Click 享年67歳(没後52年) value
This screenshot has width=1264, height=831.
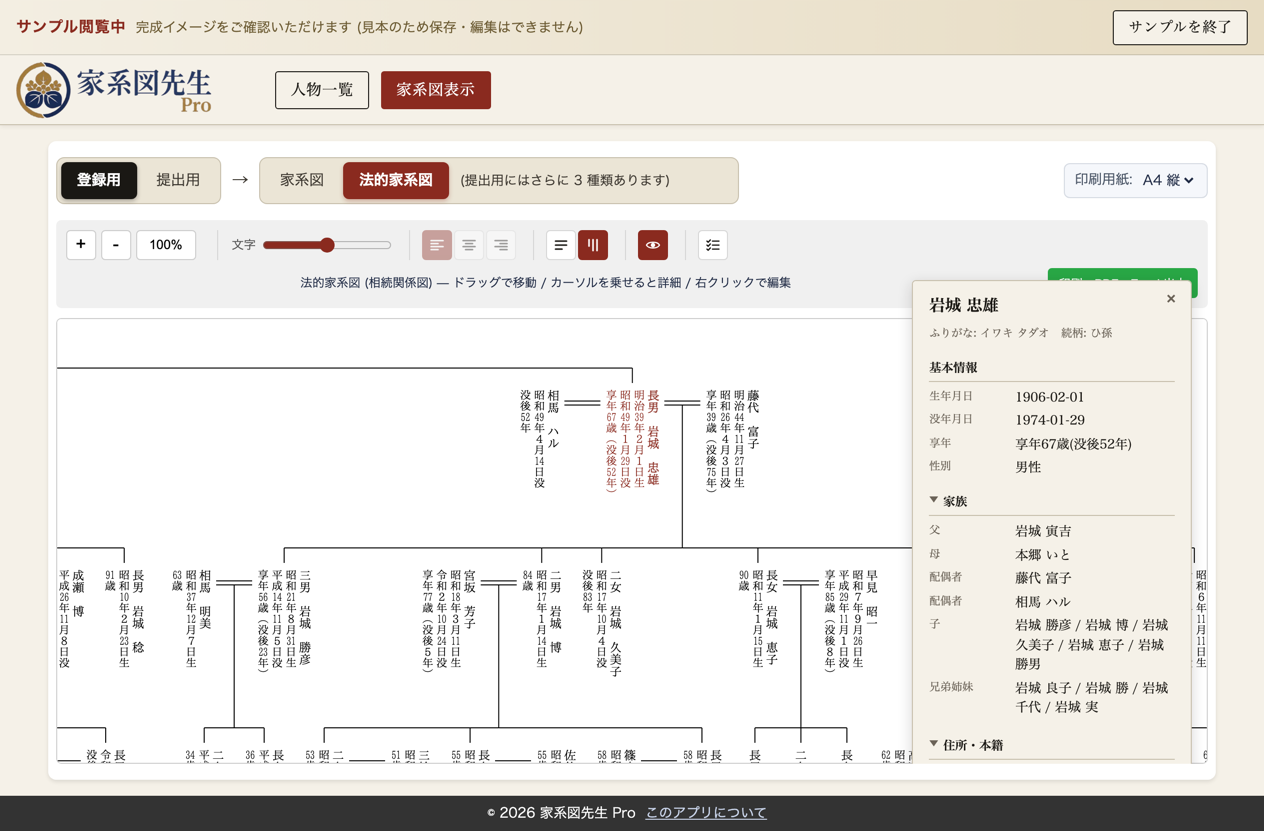point(1073,444)
